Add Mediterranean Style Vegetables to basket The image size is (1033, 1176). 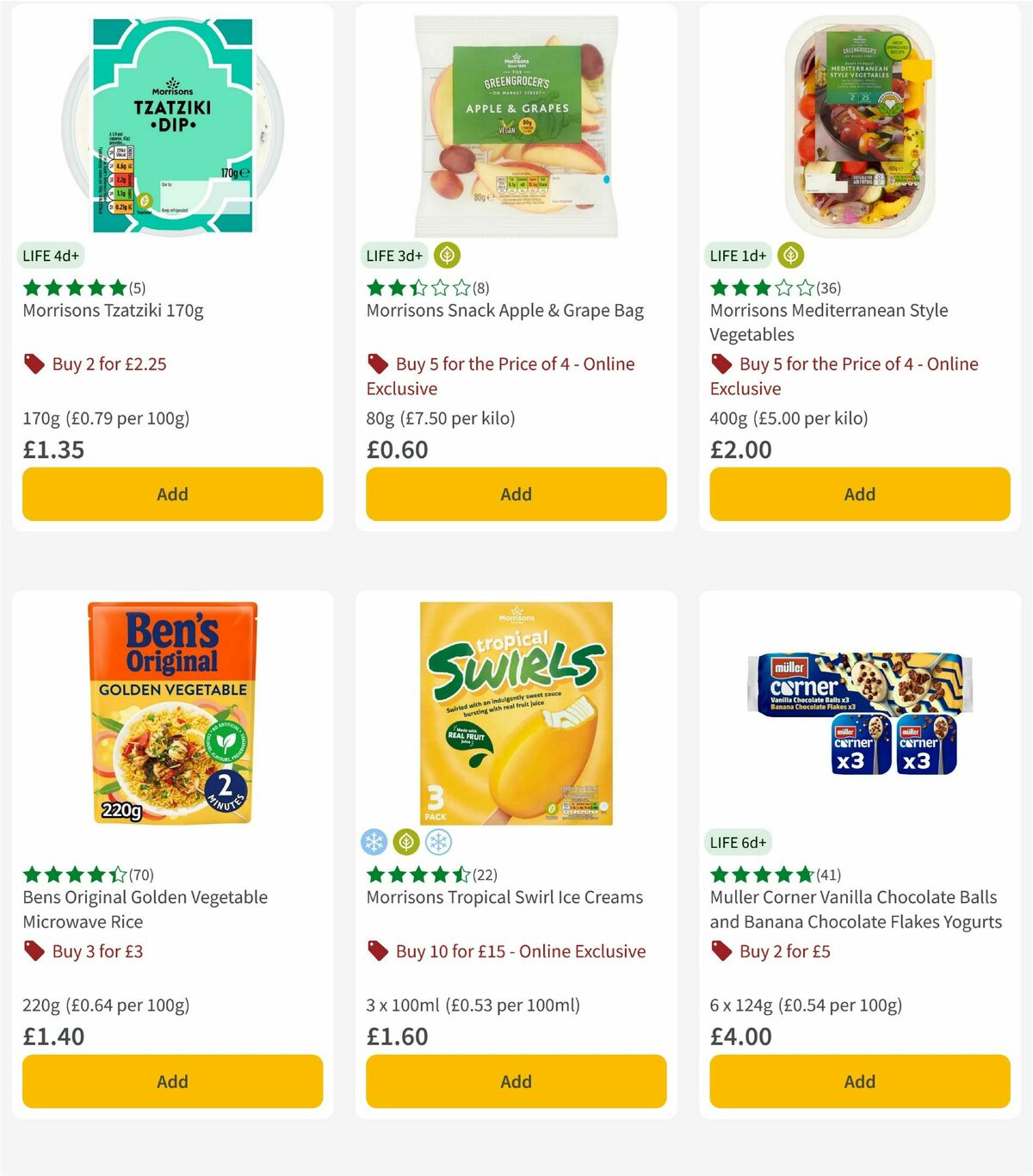tap(859, 494)
